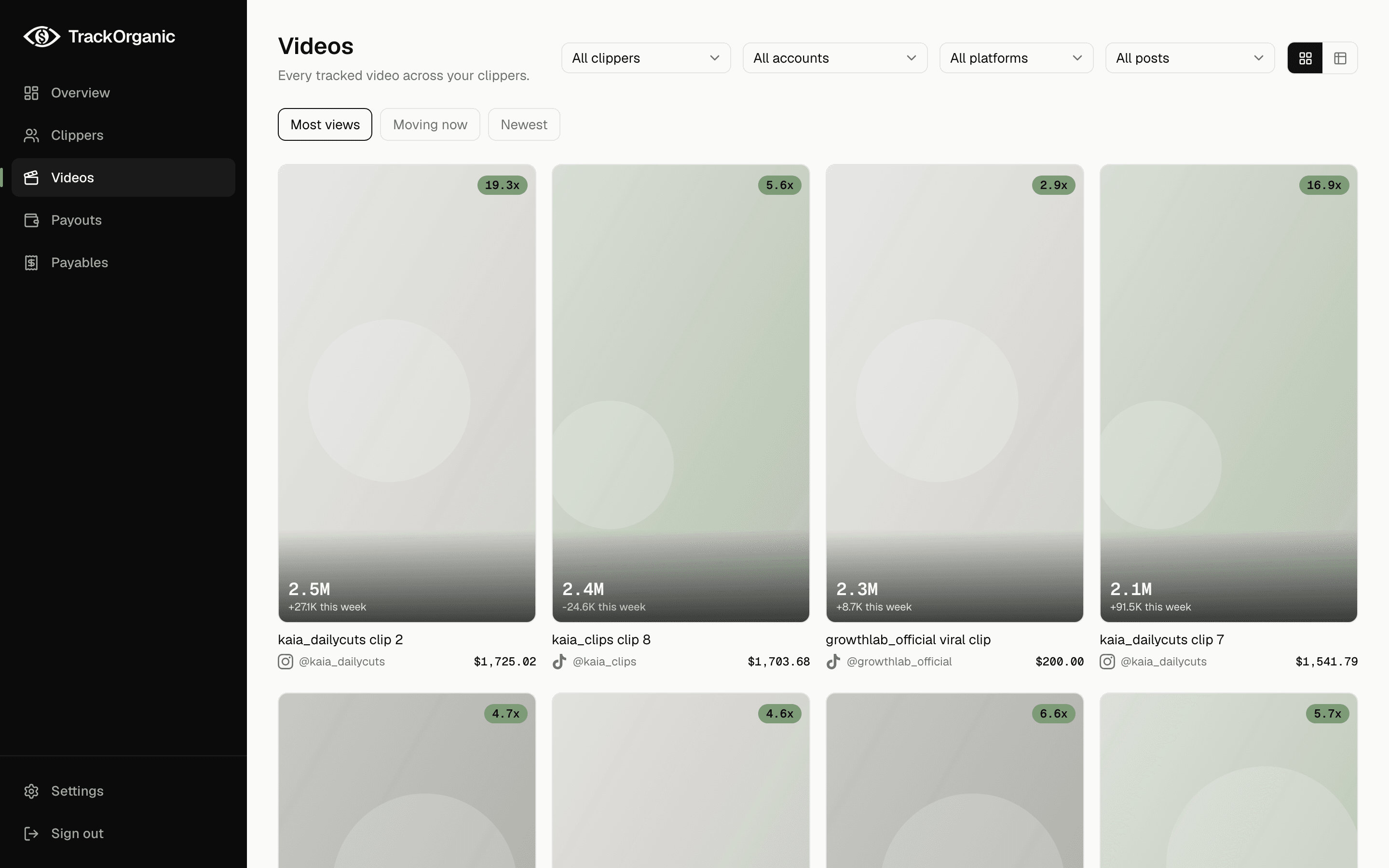The image size is (1389, 868).
Task: Open the Clippers page
Action: tap(123, 136)
